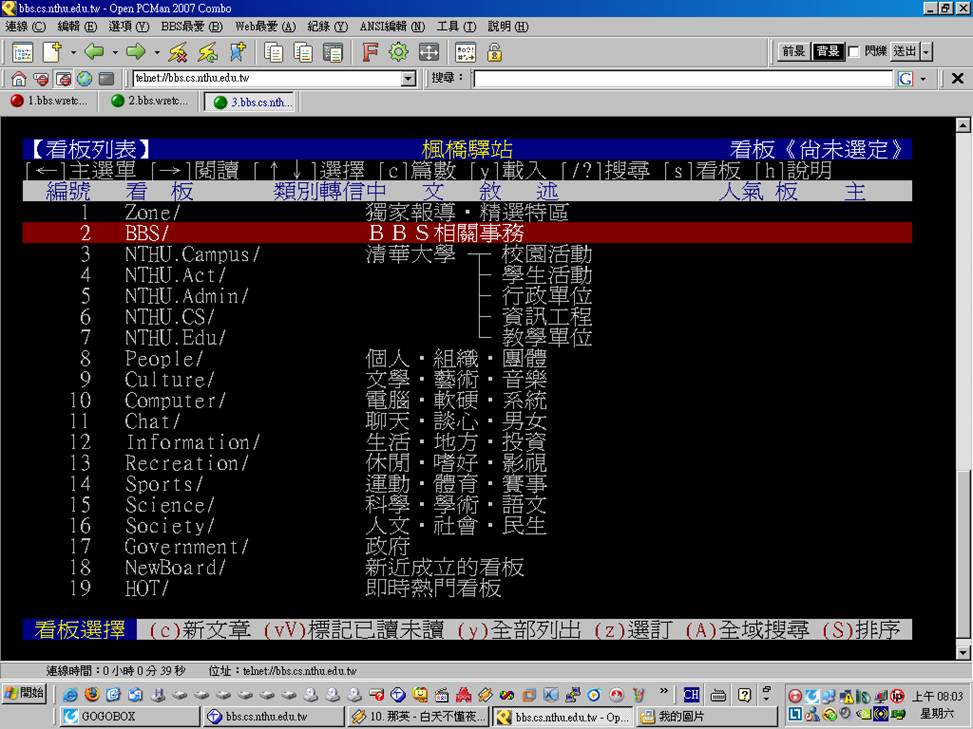Expand the 送出 send dropdown arrow
The height and width of the screenshot is (729, 973).
click(926, 52)
